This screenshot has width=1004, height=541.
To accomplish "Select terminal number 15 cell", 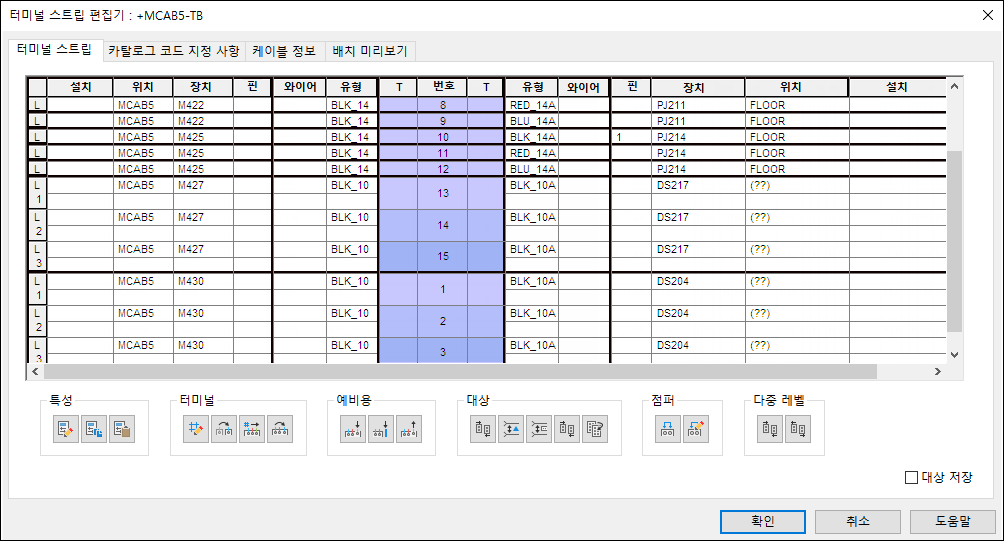I will (x=442, y=256).
